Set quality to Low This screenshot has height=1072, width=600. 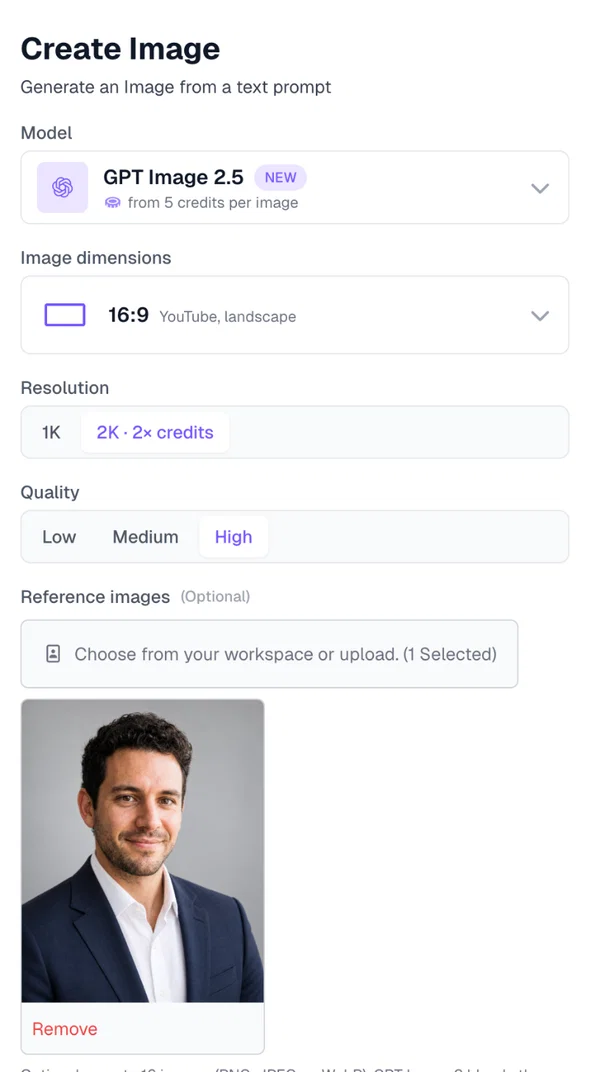tap(59, 537)
